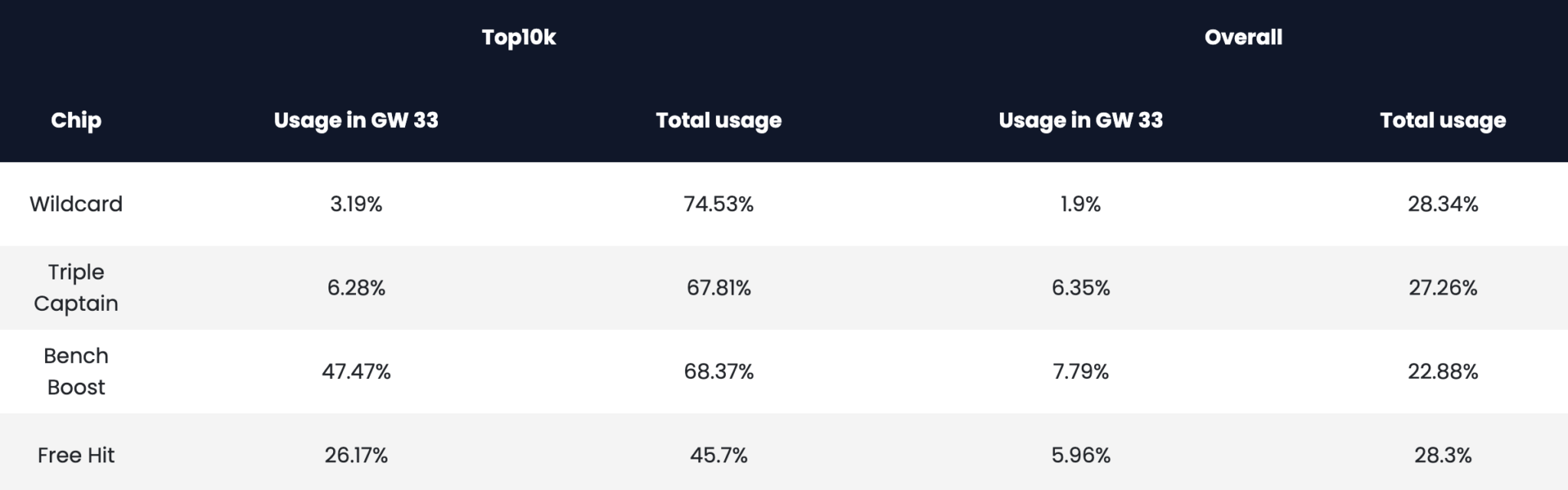Viewport: 1568px width, 490px height.
Task: Click the Free Hit row label
Action: (76, 456)
